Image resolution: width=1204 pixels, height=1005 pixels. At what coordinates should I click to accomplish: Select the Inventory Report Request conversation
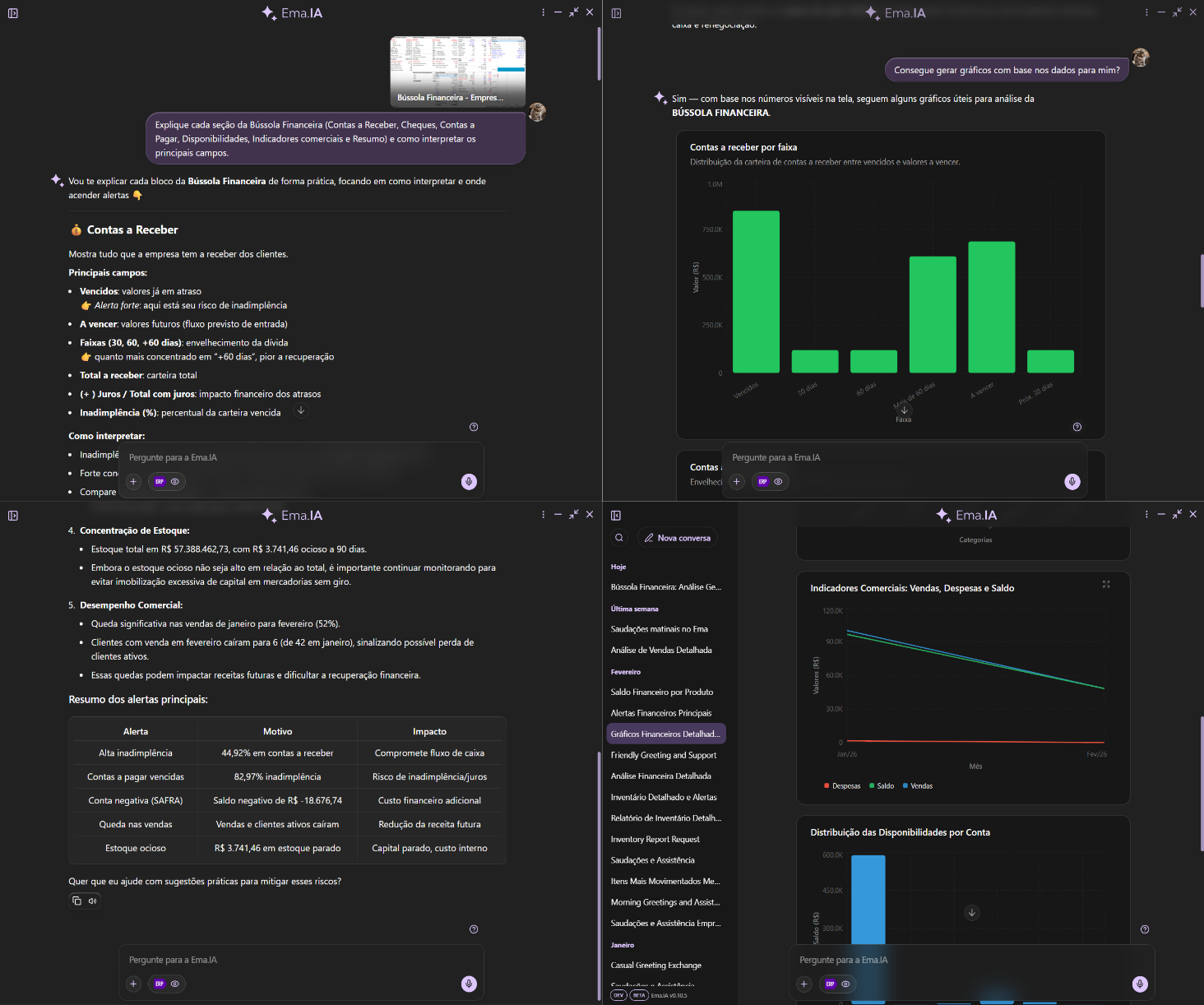[x=655, y=839]
